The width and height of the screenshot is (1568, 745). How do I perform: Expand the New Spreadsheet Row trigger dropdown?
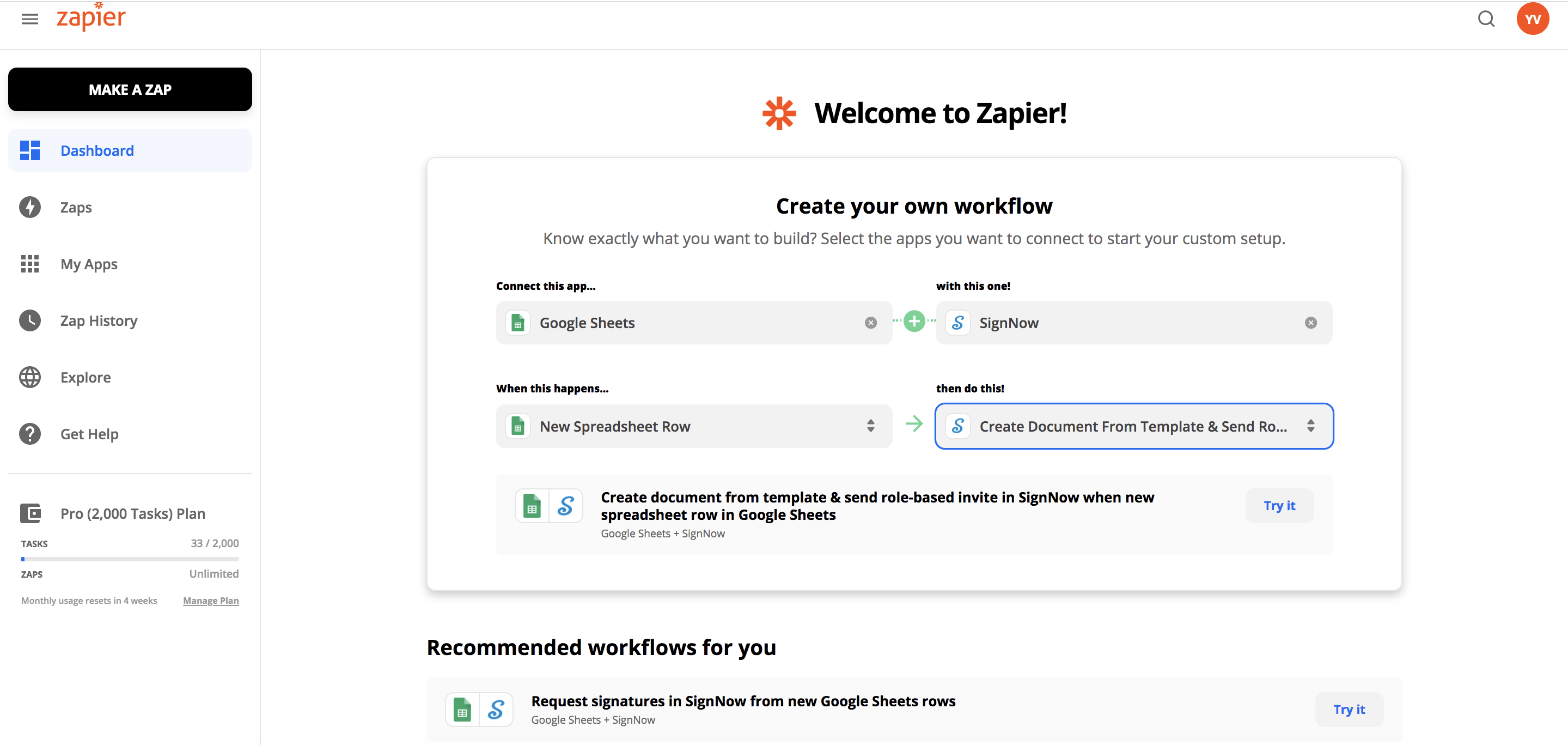pos(870,426)
